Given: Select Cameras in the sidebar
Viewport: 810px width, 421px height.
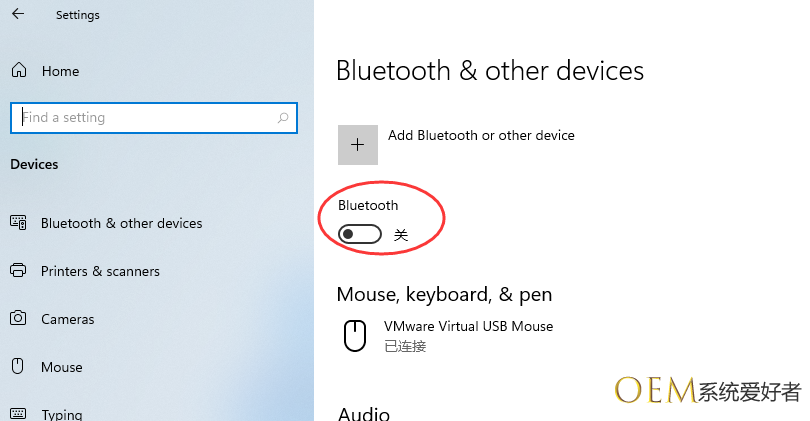Looking at the screenshot, I should tap(68, 319).
